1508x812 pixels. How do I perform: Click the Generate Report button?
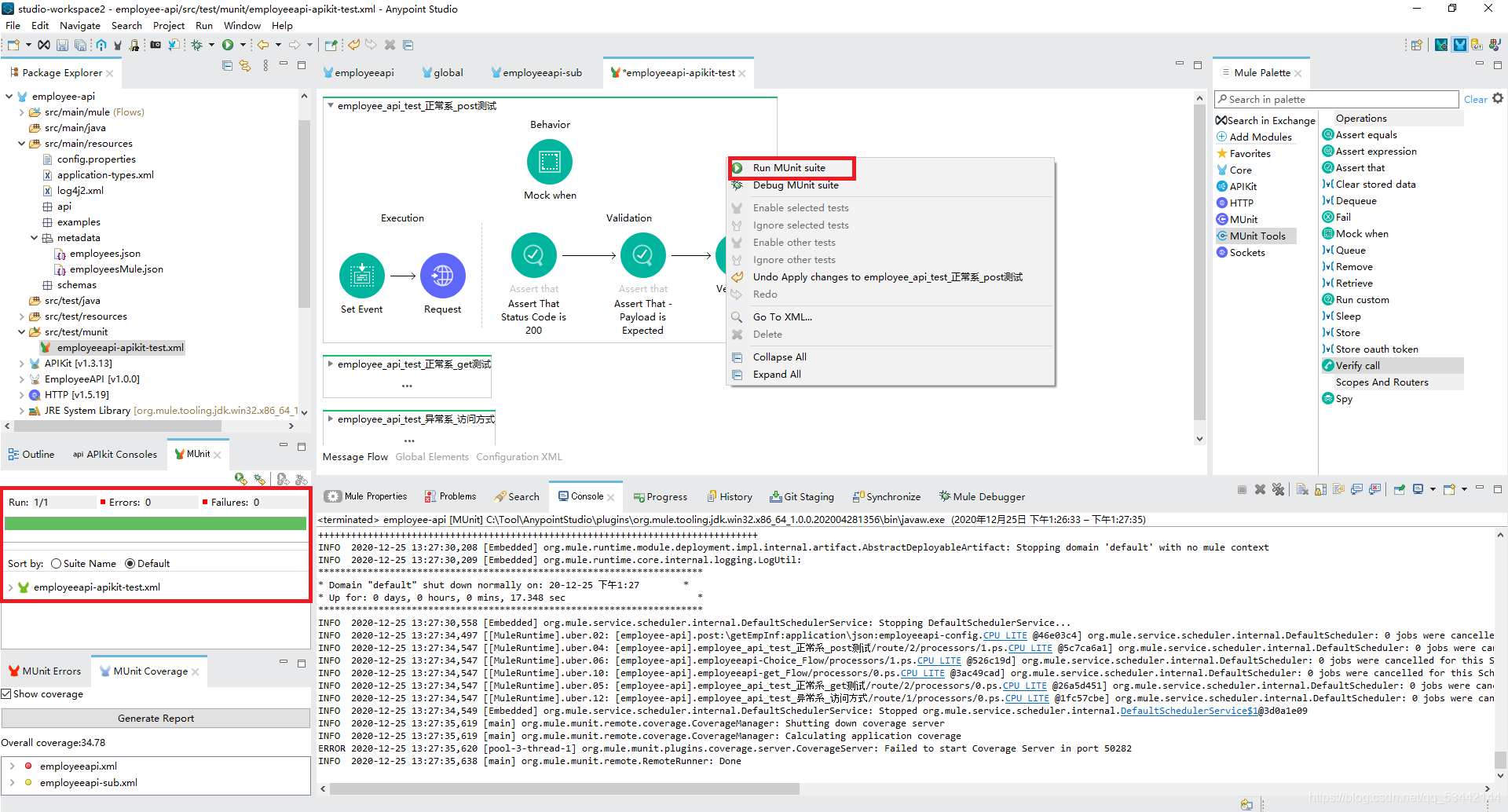(x=156, y=719)
